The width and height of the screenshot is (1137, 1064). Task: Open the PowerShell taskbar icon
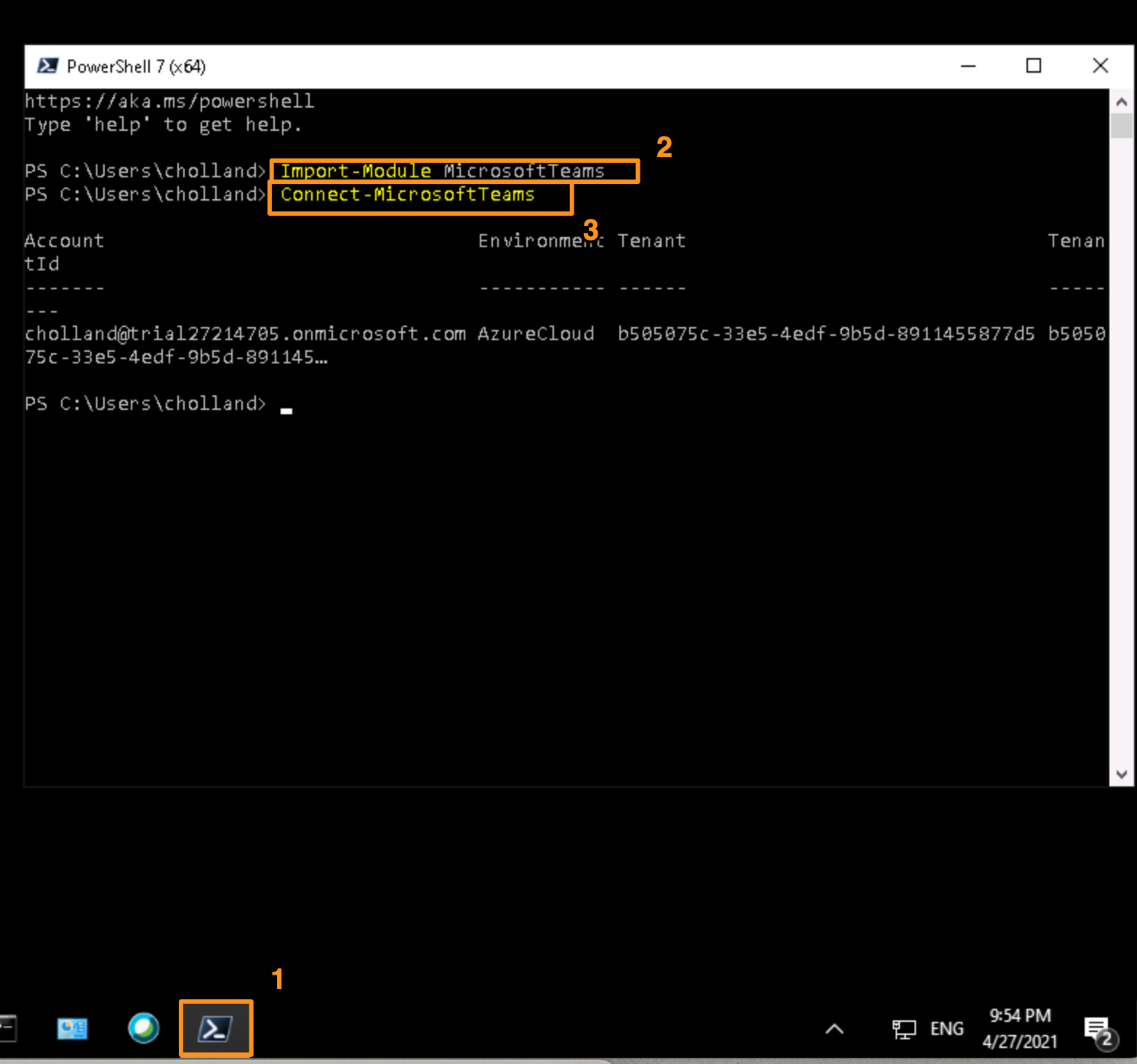tap(216, 1028)
